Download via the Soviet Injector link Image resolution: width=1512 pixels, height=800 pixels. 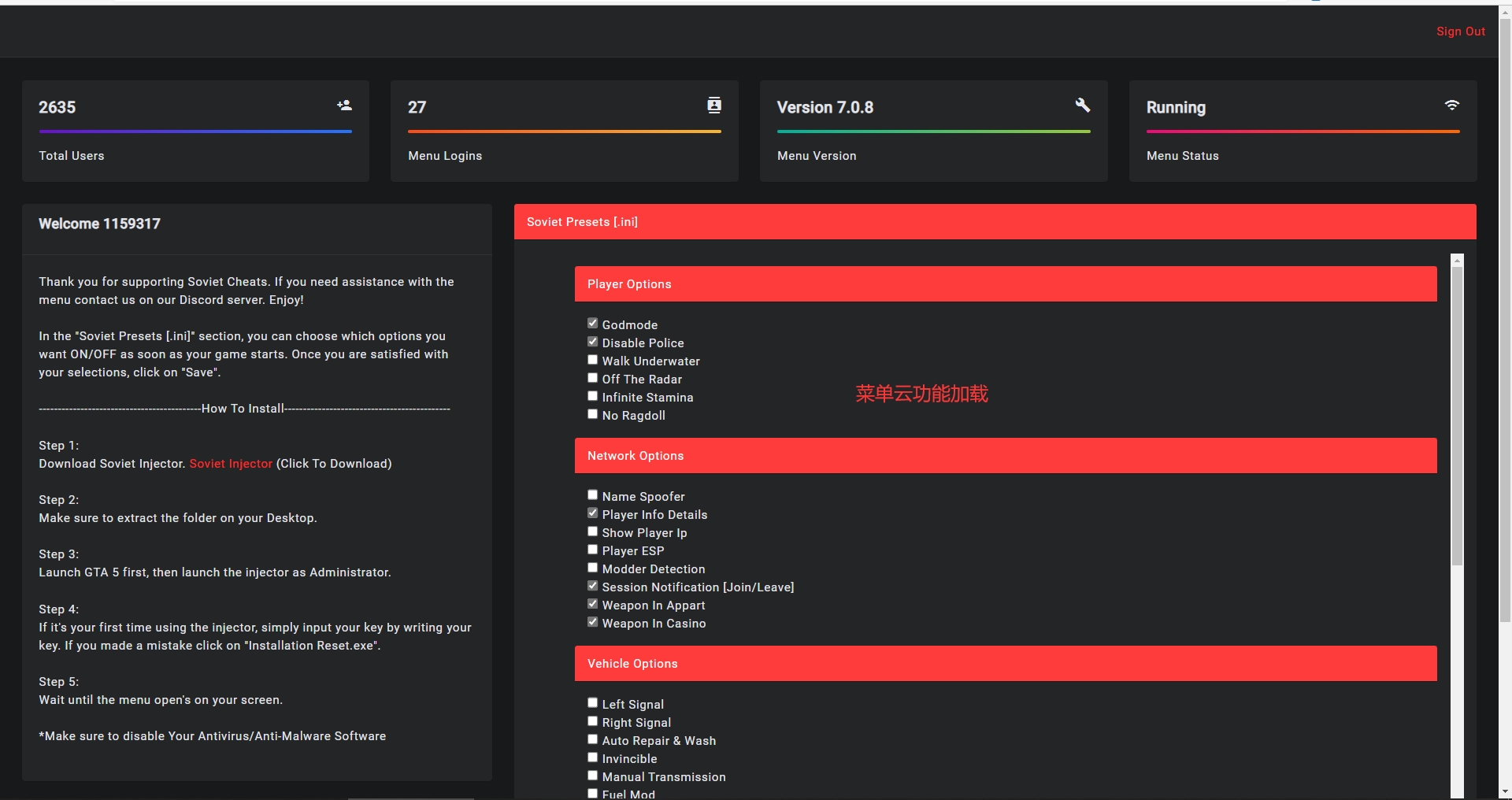tap(231, 464)
